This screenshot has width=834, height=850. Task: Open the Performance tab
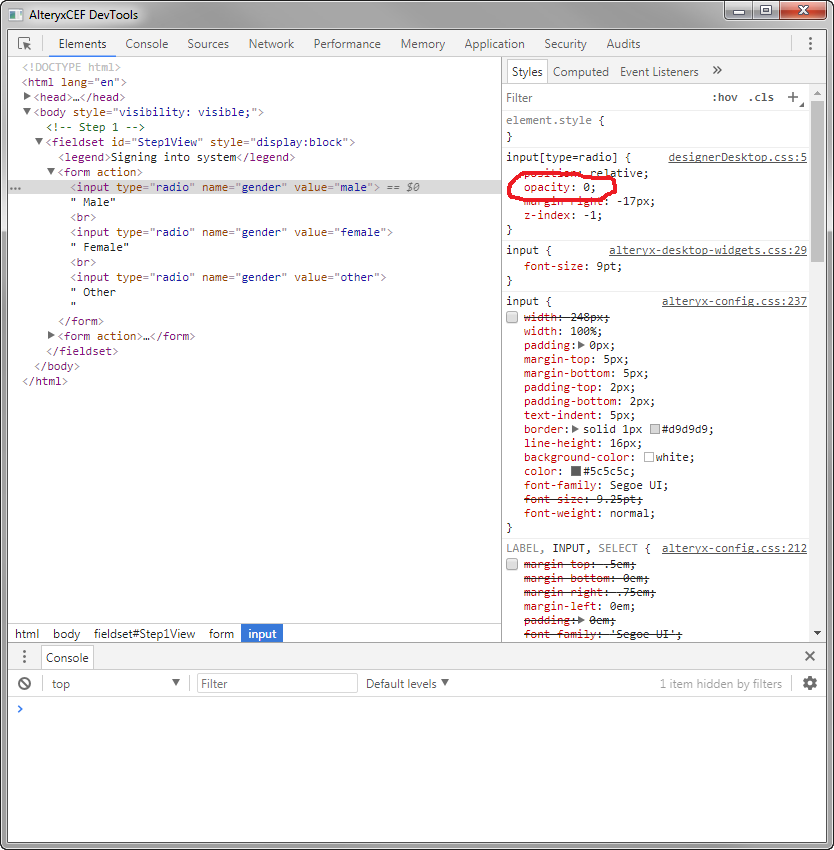point(347,44)
